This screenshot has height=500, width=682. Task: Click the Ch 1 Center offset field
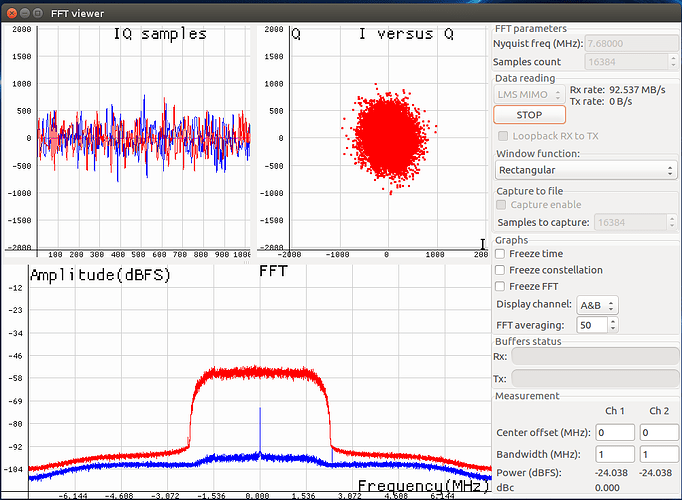(615, 432)
